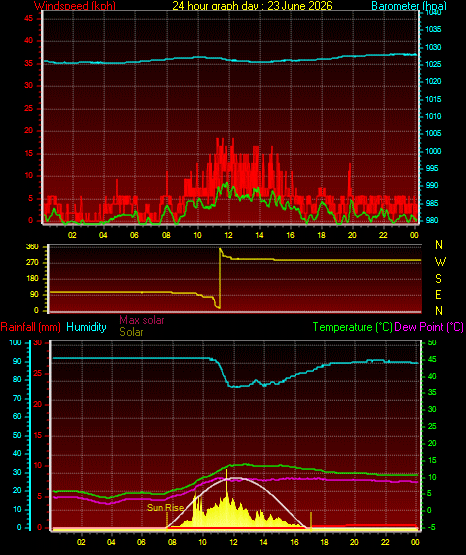Click the temperature value 45 on the right axis
The width and height of the screenshot is (466, 555).
432,359
